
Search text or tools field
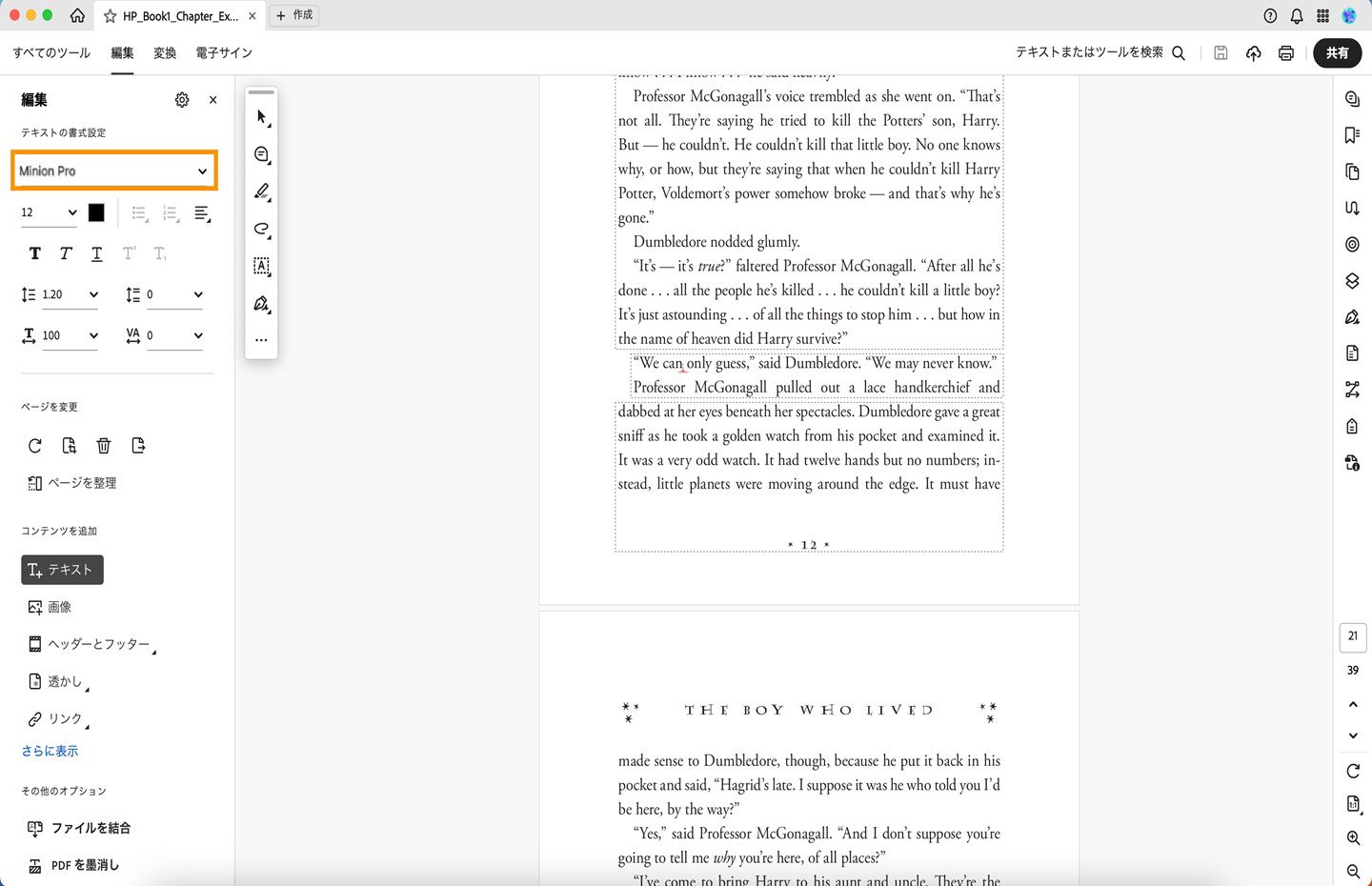pyautogui.click(x=1100, y=52)
